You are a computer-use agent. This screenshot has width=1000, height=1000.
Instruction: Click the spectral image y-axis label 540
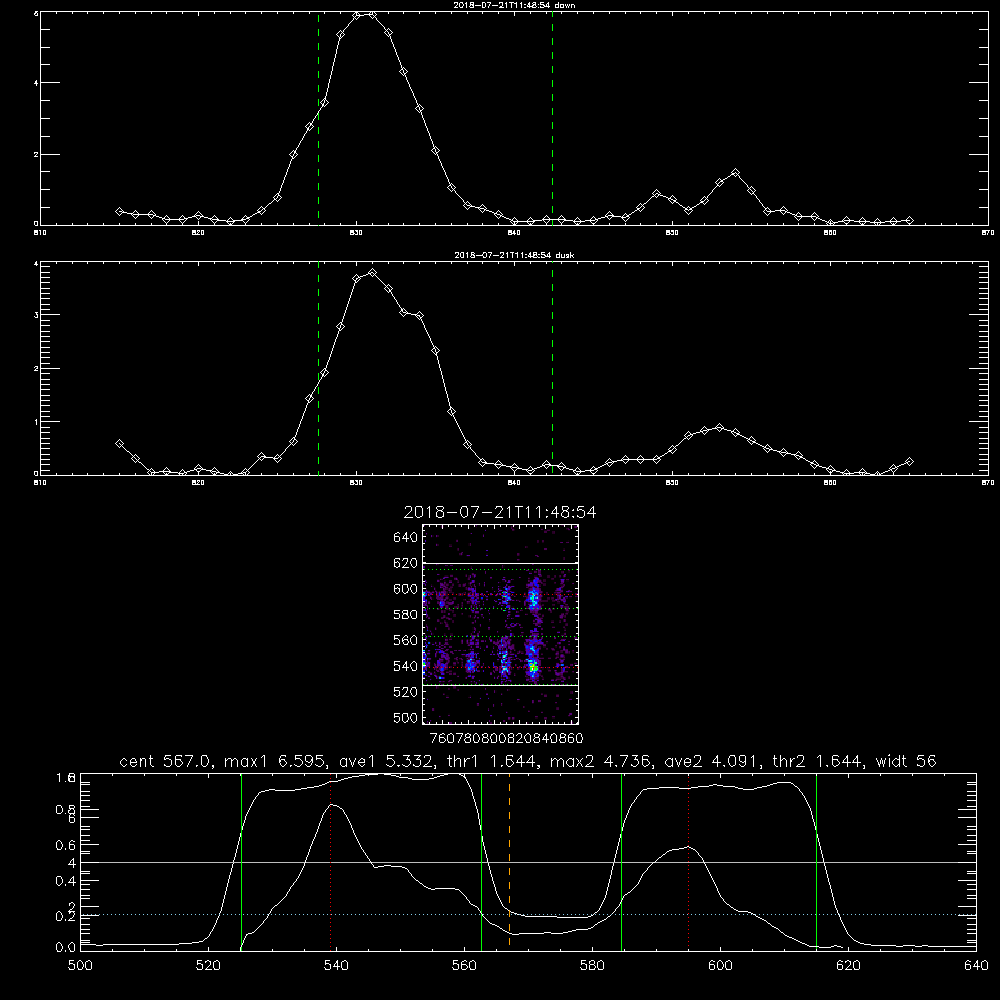(x=405, y=666)
